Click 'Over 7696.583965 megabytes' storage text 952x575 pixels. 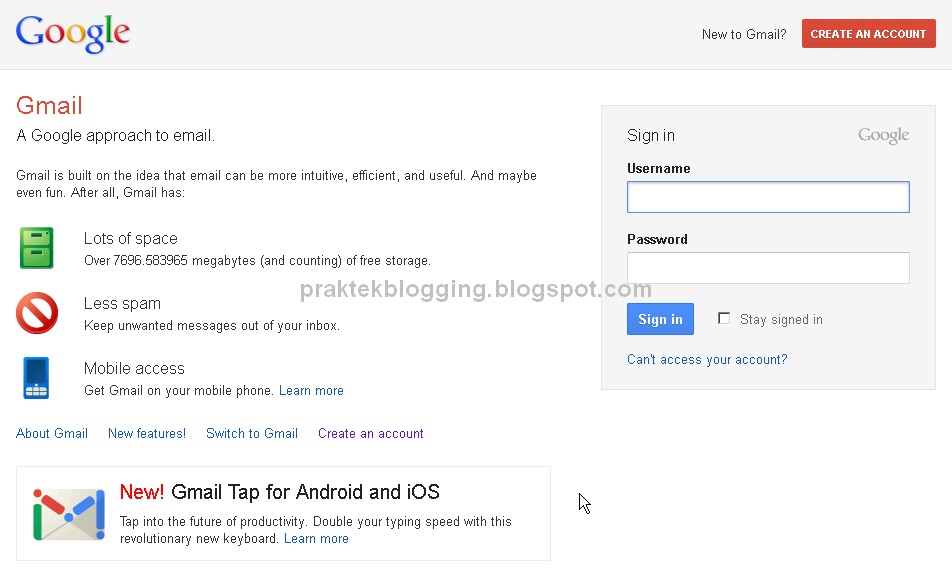click(x=257, y=260)
